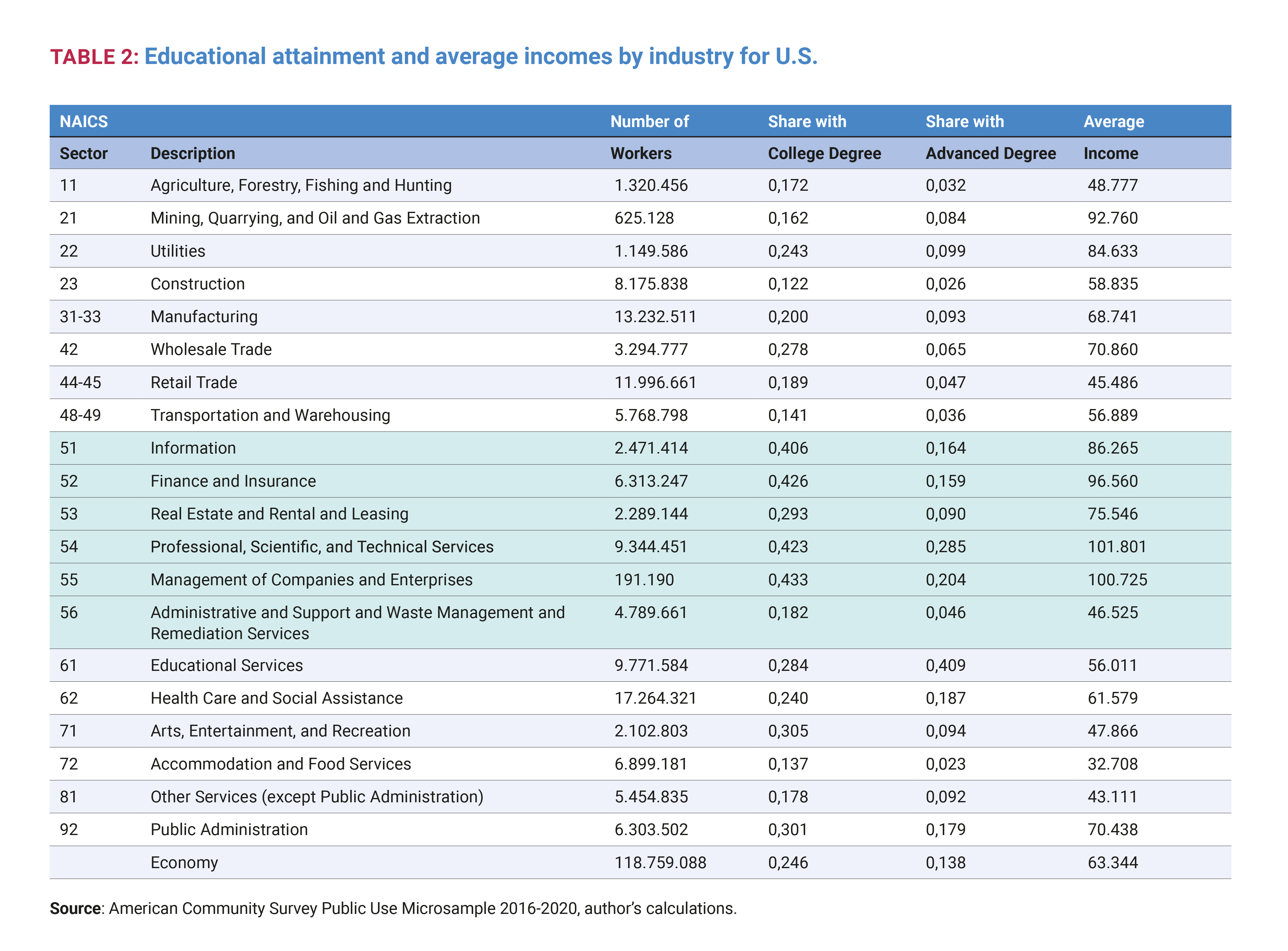Select the Average Income column header
Image resolution: width=1288 pixels, height=951 pixels.
click(x=1113, y=122)
